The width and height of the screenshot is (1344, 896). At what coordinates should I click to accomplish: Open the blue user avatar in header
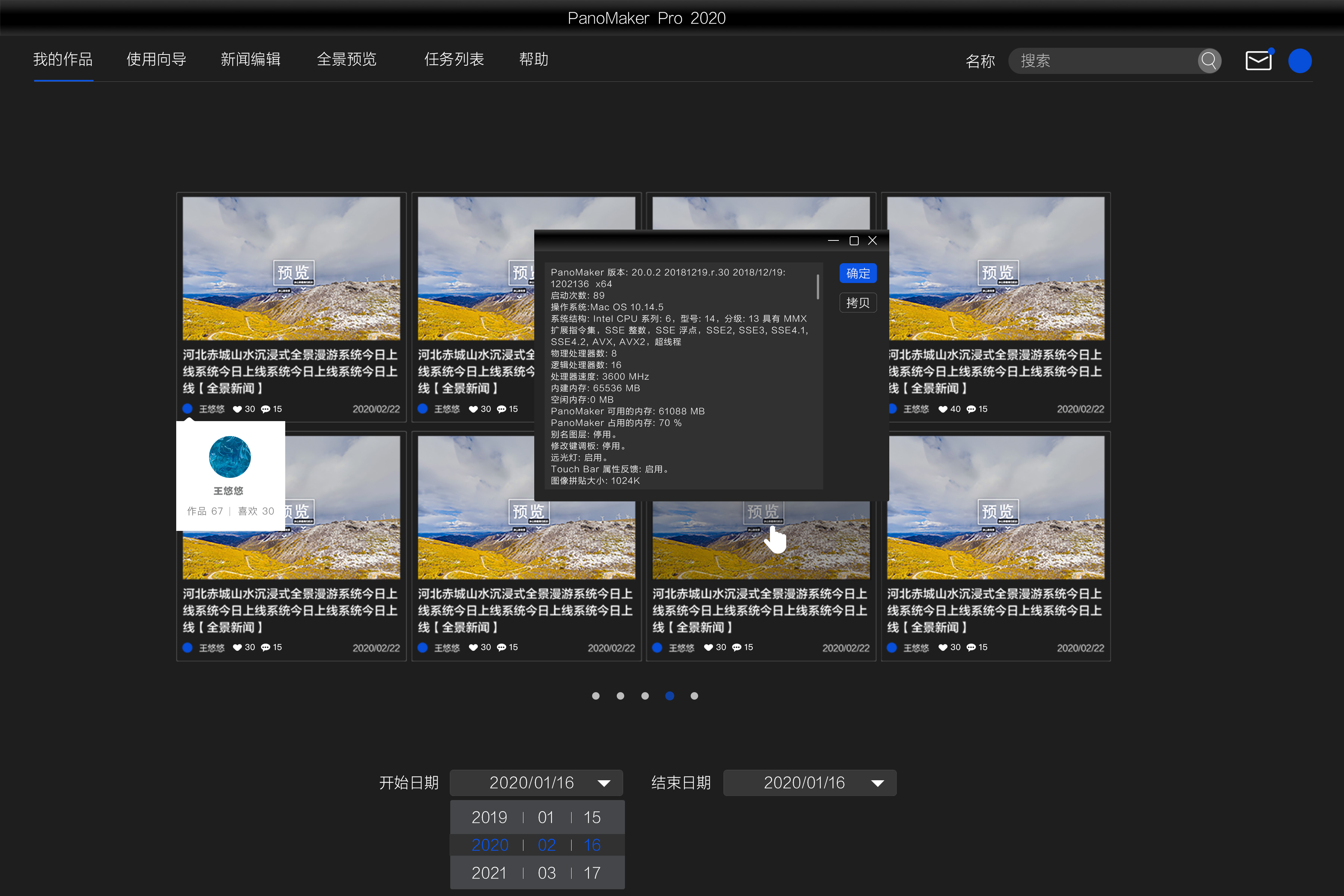tap(1300, 60)
